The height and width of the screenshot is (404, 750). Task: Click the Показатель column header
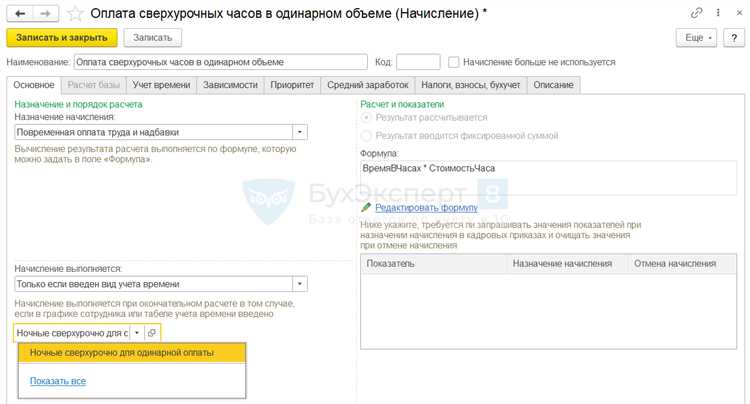point(433,263)
